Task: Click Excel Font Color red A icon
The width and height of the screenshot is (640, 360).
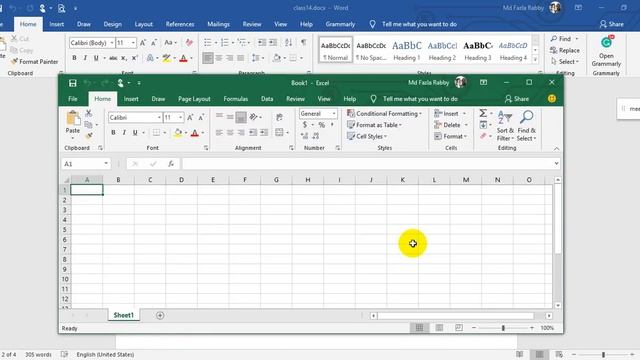Action: tap(195, 132)
